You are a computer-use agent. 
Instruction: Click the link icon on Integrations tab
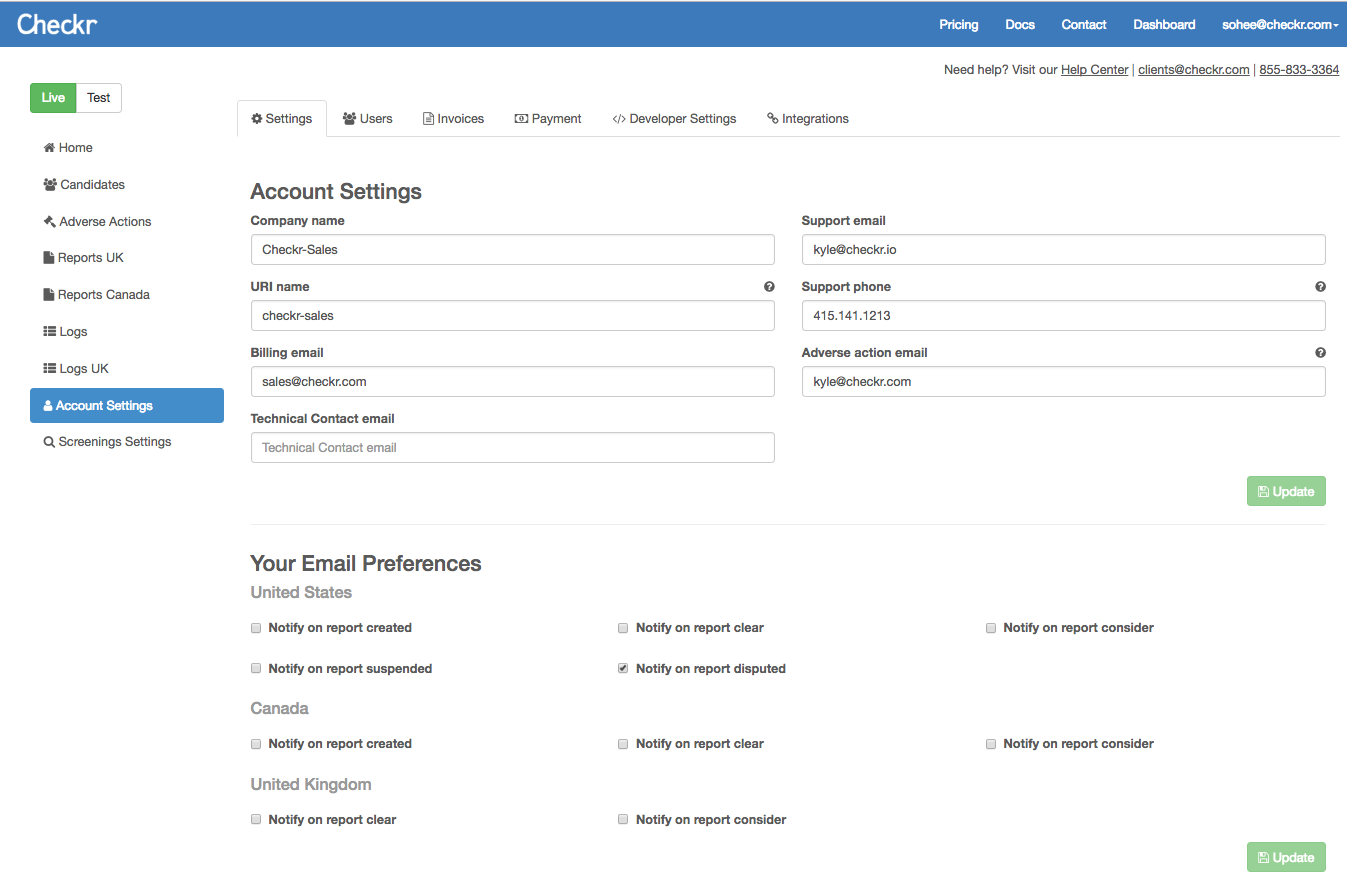[772, 118]
